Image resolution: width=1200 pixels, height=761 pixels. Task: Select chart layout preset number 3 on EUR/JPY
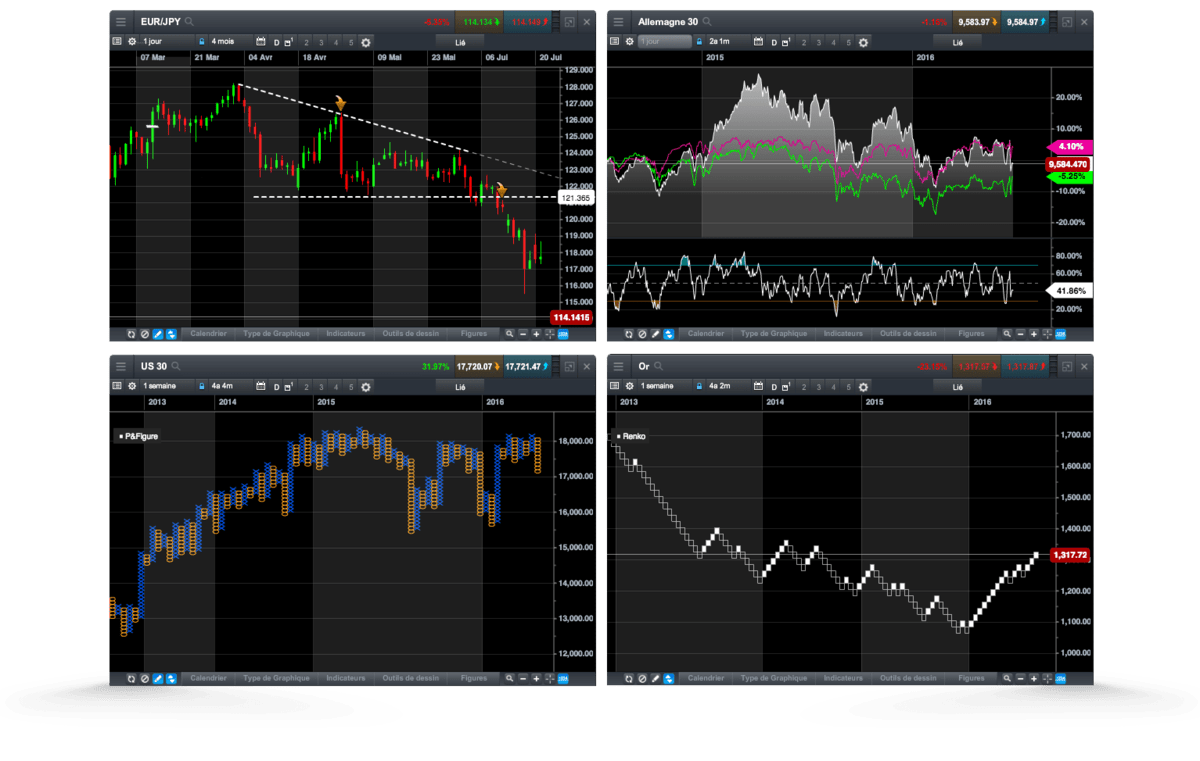click(320, 41)
